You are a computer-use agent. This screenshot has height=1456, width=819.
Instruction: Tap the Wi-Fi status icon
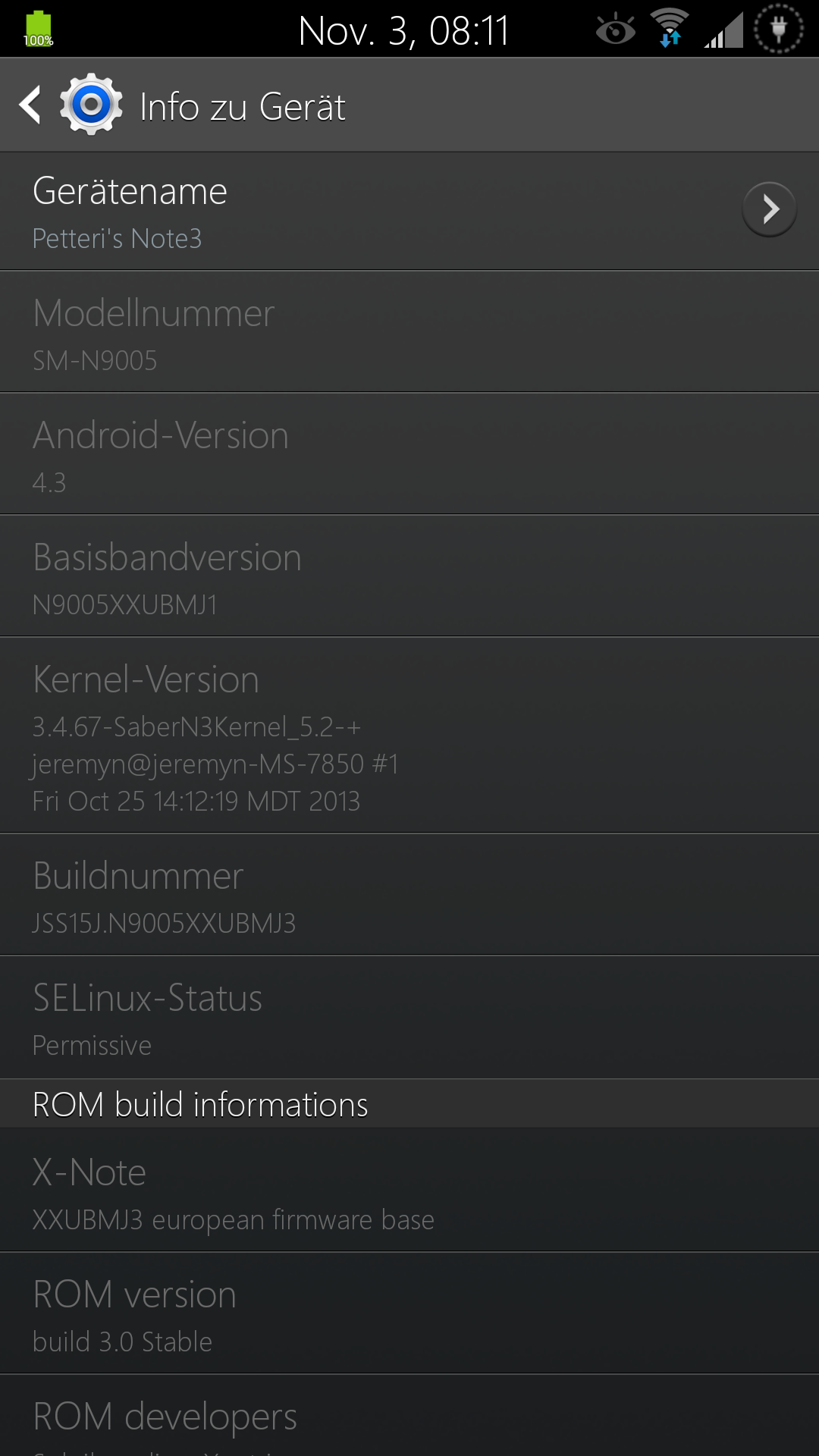pyautogui.click(x=670, y=29)
